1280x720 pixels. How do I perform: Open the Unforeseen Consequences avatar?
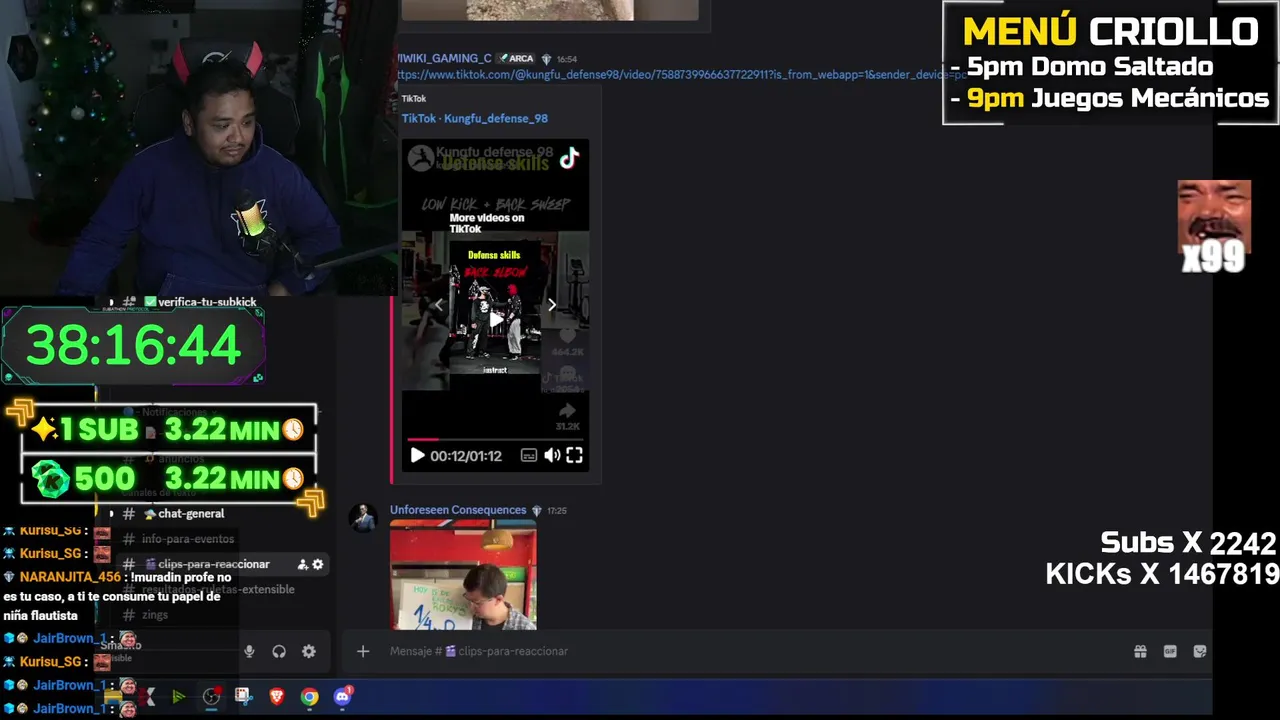pyautogui.click(x=363, y=518)
